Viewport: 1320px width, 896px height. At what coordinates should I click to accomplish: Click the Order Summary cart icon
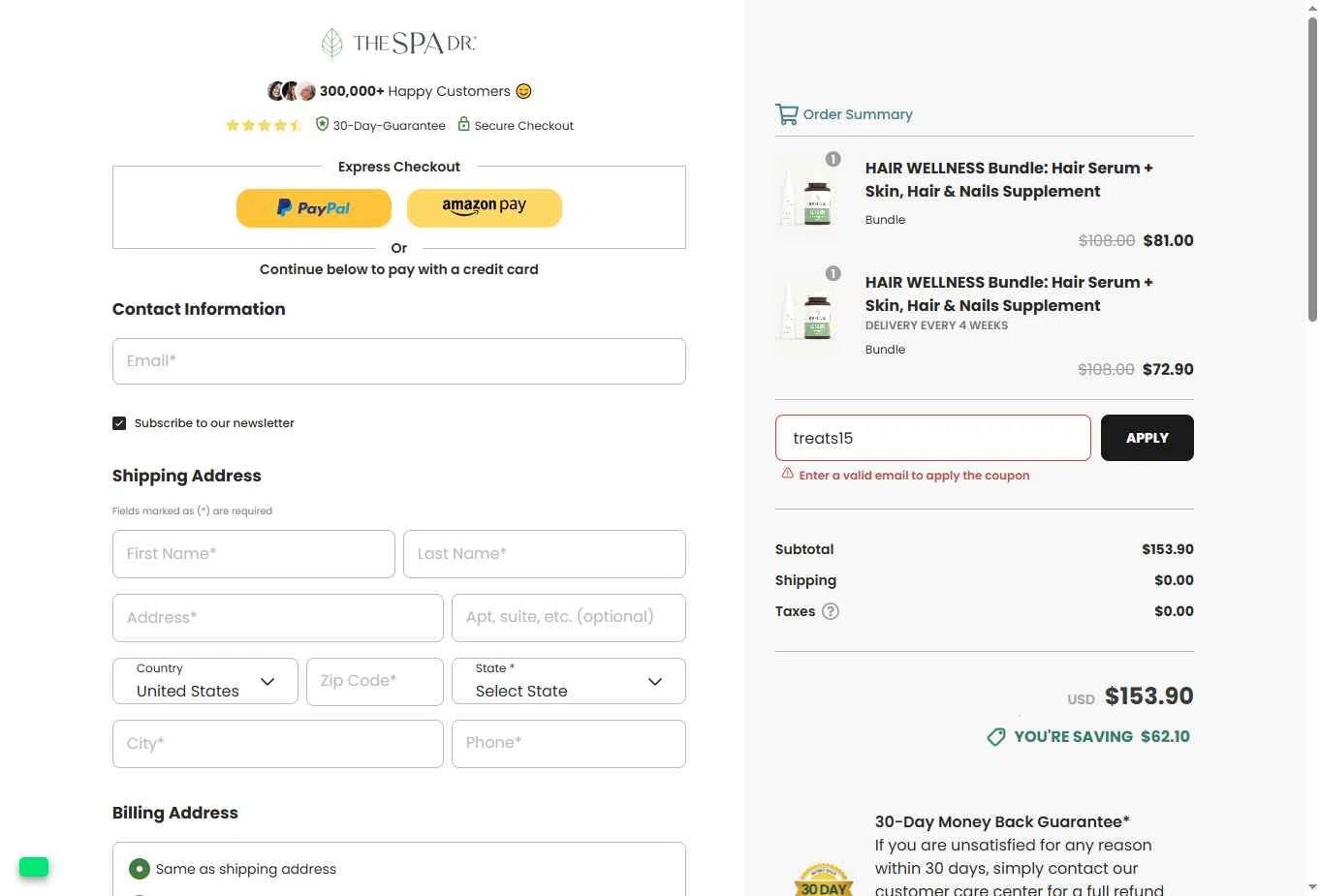[x=786, y=114]
